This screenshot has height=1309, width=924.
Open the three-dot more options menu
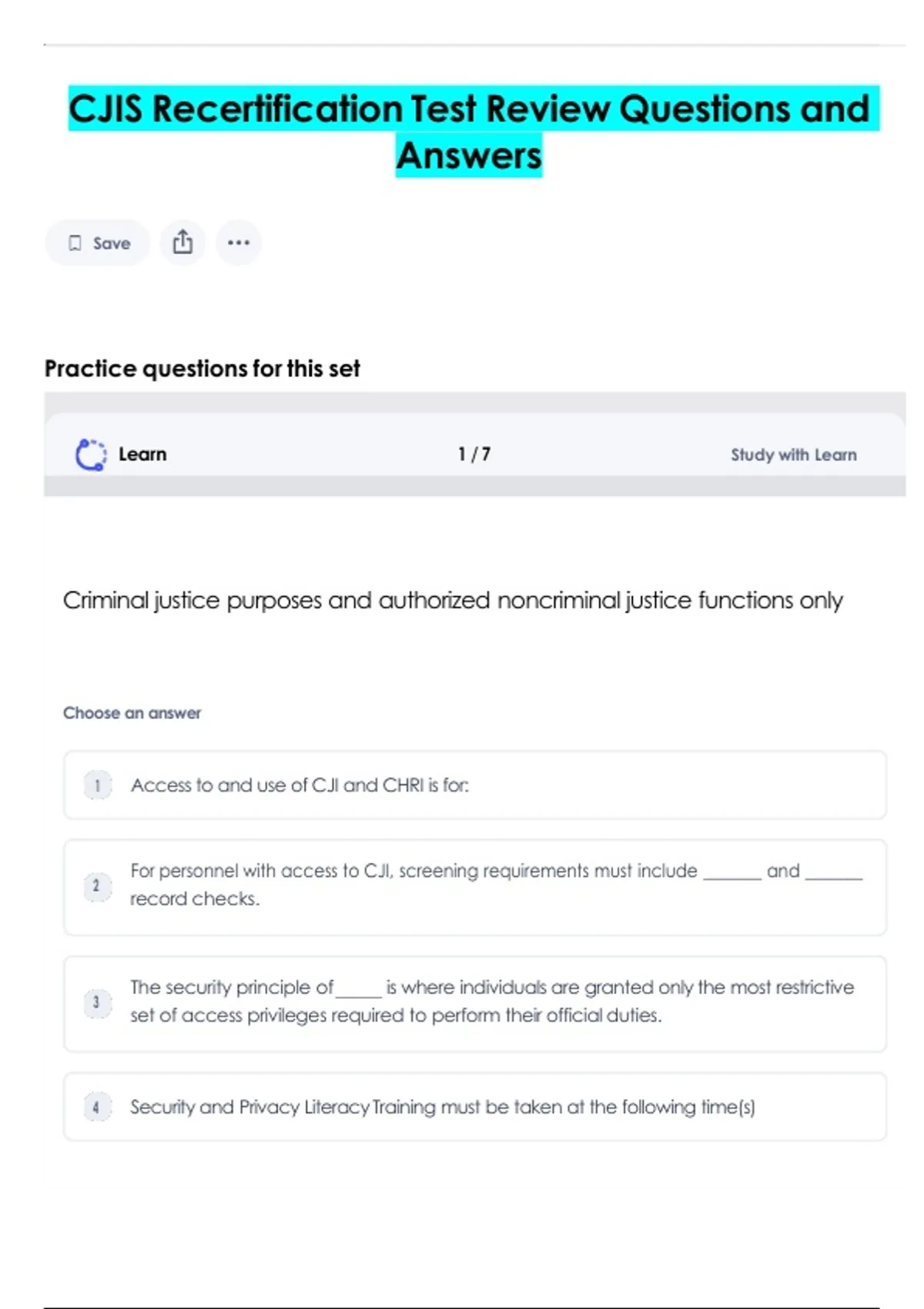coord(239,243)
